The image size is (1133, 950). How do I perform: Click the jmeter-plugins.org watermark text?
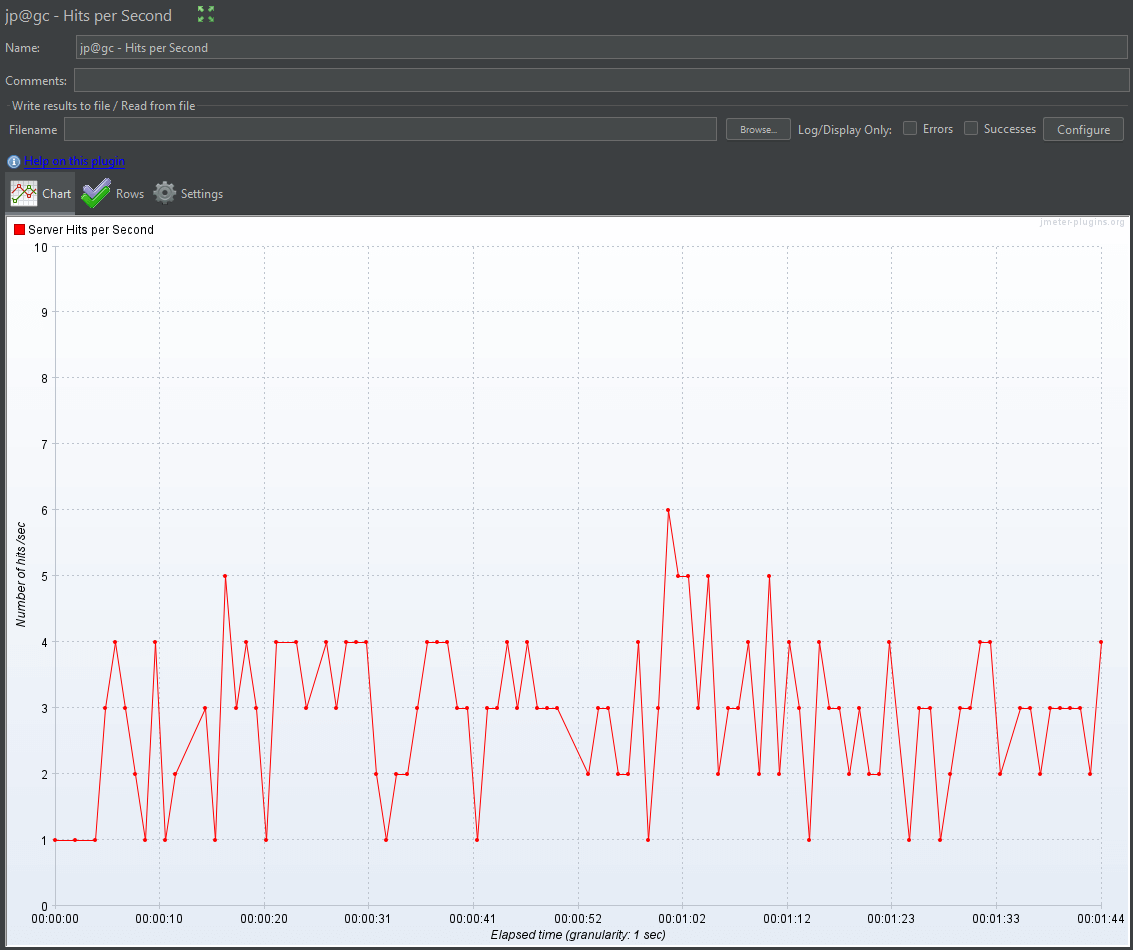tap(1081, 222)
